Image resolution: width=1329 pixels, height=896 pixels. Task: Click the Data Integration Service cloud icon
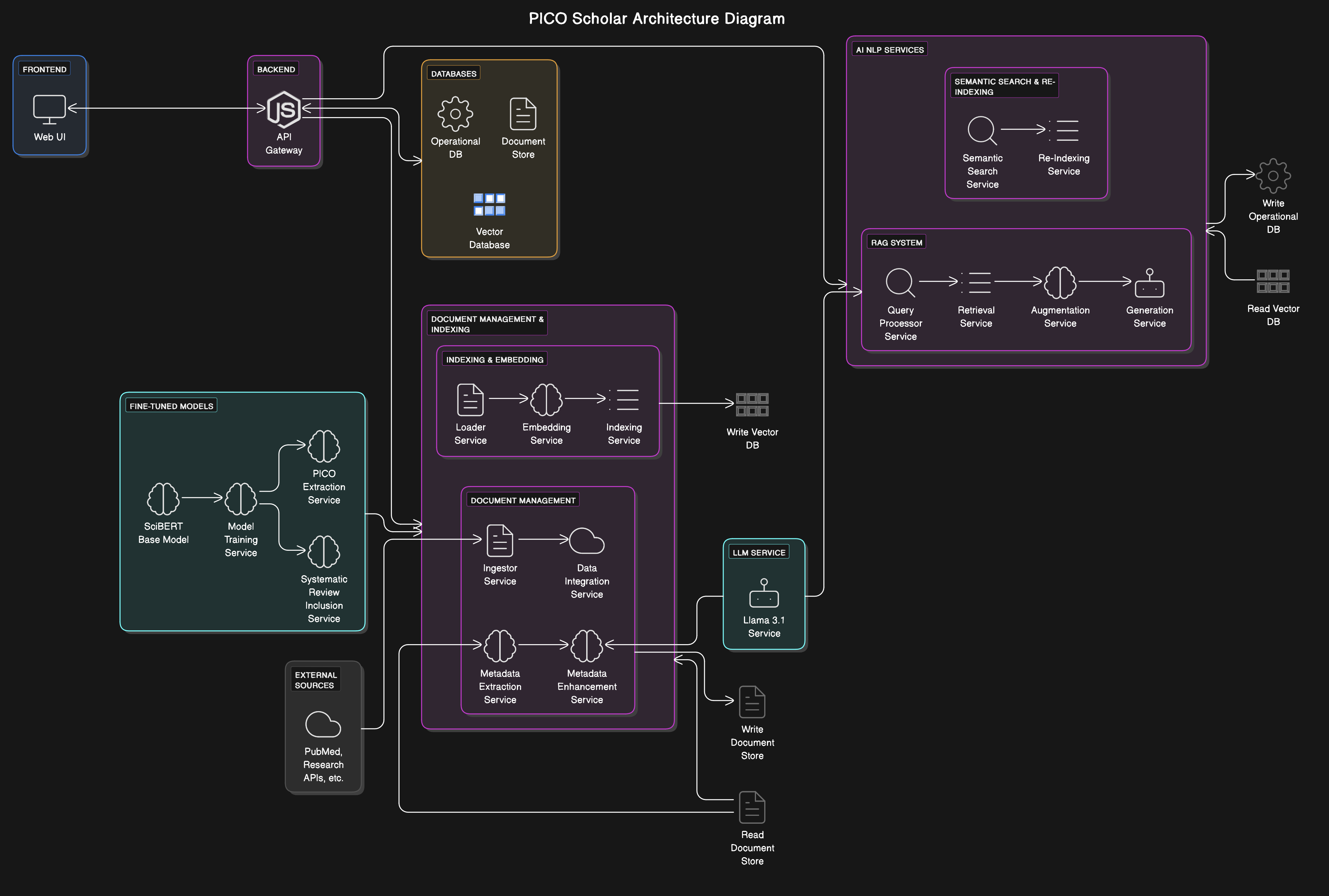(x=586, y=541)
